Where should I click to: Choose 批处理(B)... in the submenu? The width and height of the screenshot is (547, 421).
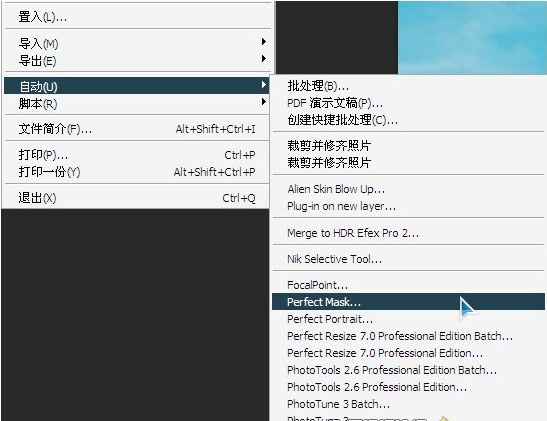pos(408,86)
